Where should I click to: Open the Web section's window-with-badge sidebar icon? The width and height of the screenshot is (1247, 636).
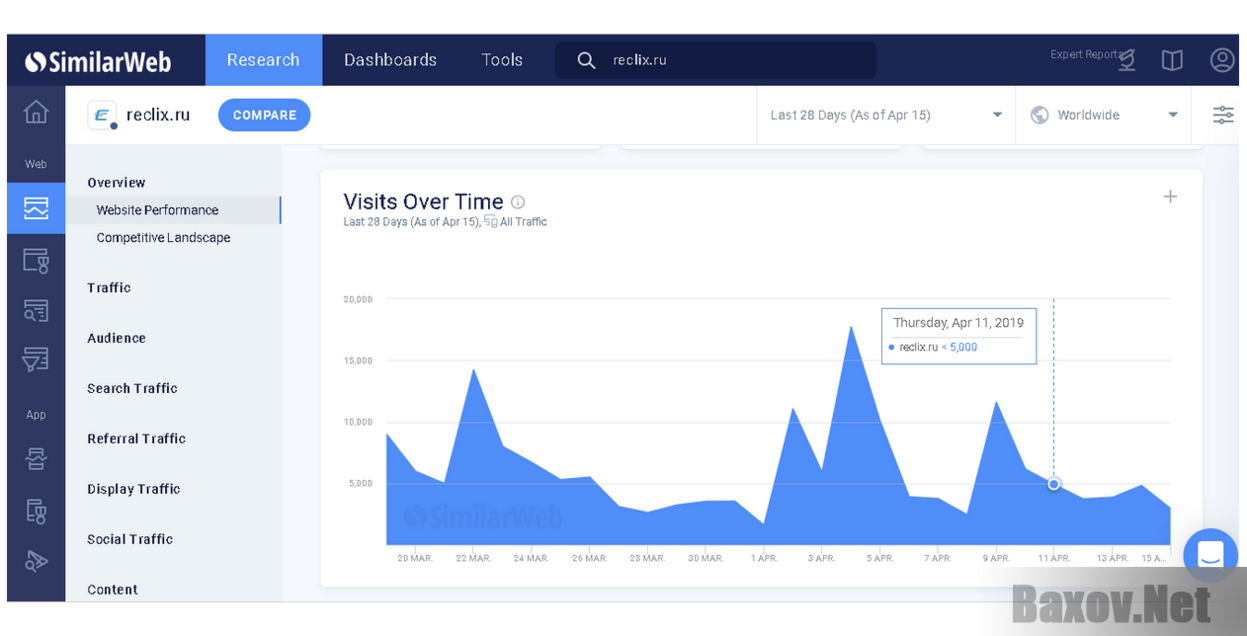point(36,261)
